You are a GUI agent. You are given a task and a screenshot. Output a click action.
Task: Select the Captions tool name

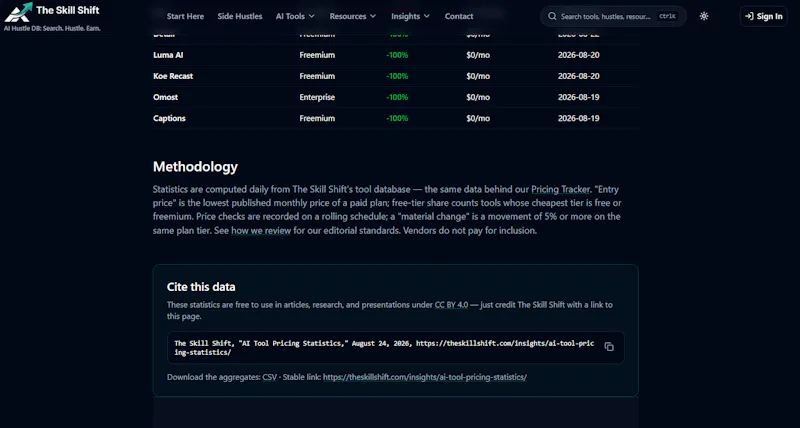169,118
